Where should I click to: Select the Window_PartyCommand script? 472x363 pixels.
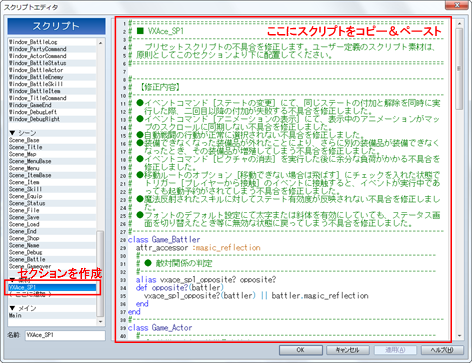(x=52, y=49)
